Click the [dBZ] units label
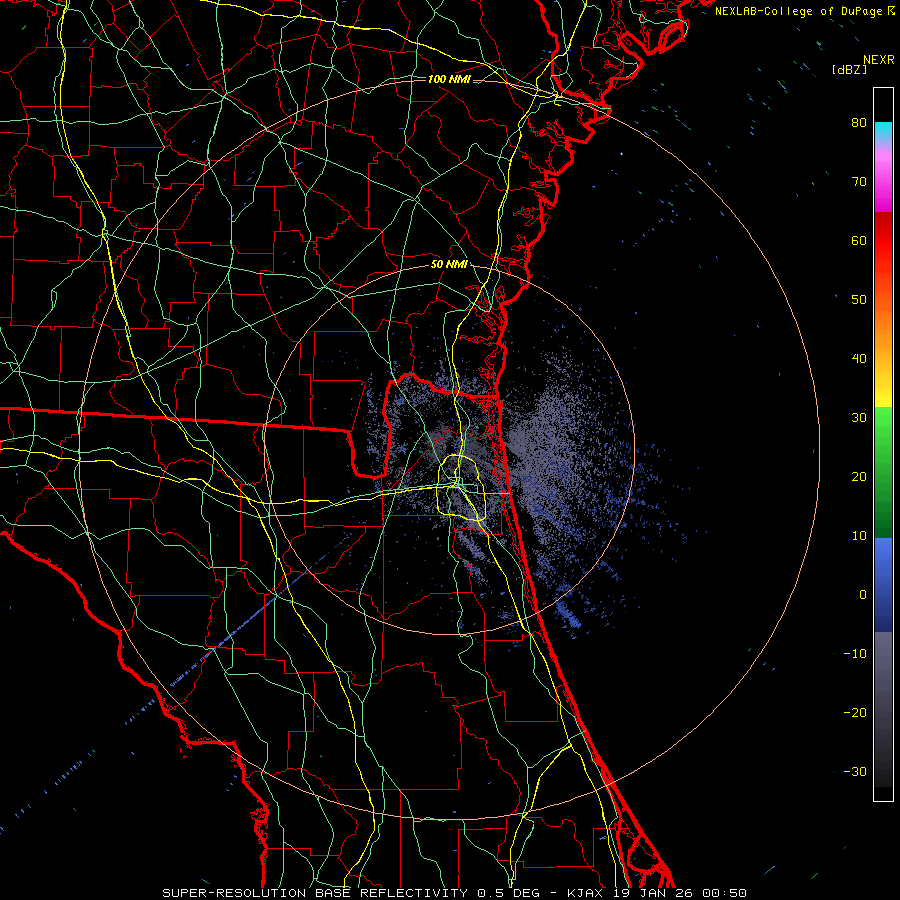Screen dimensions: 900x900 point(849,70)
